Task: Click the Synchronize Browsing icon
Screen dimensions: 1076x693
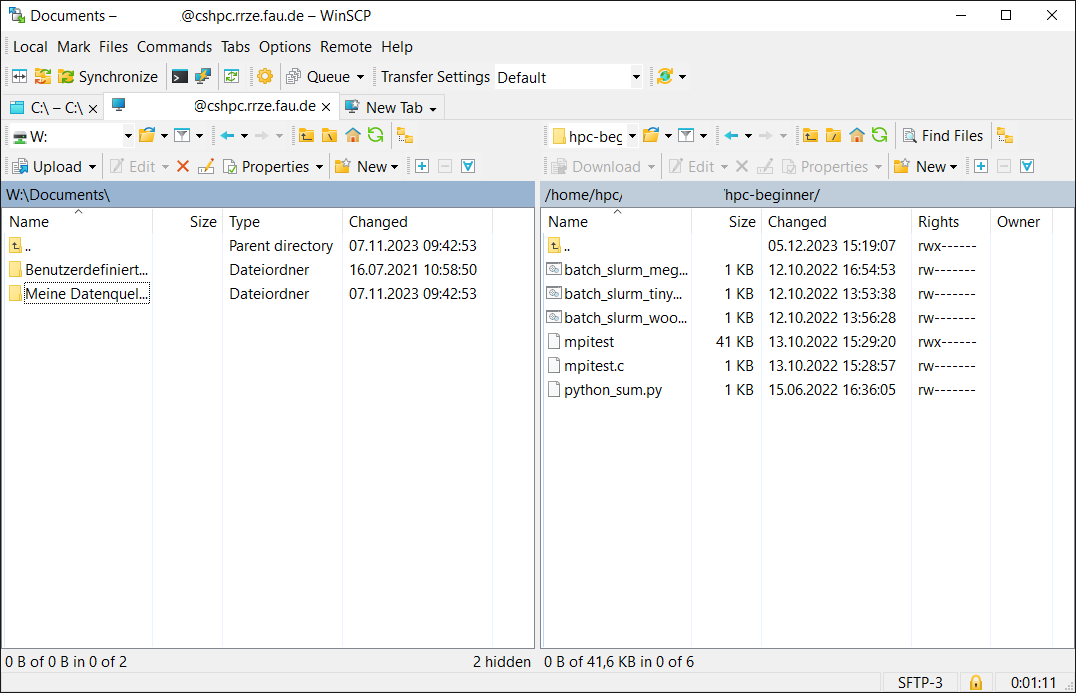Action: point(43,76)
